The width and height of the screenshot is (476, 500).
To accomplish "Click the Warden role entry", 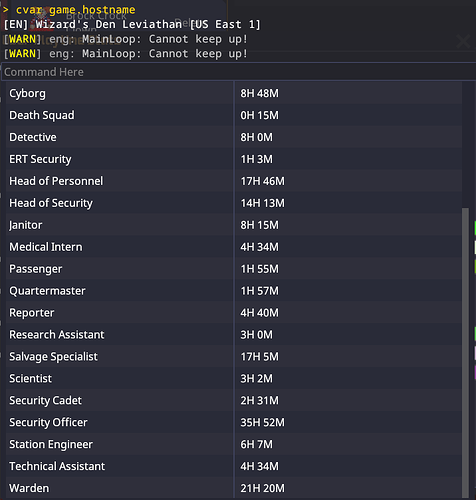I will coord(29,488).
